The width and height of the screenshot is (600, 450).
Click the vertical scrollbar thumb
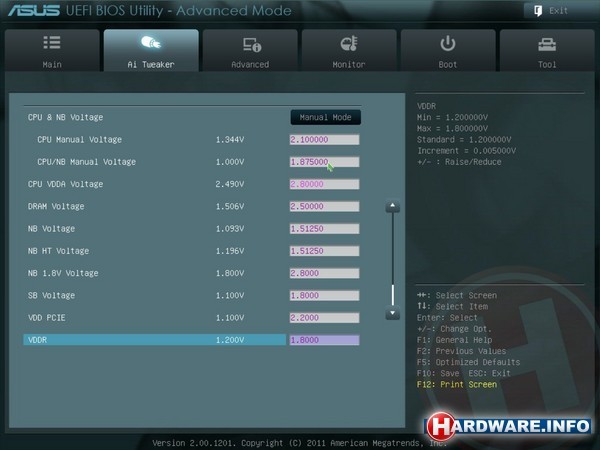393,294
